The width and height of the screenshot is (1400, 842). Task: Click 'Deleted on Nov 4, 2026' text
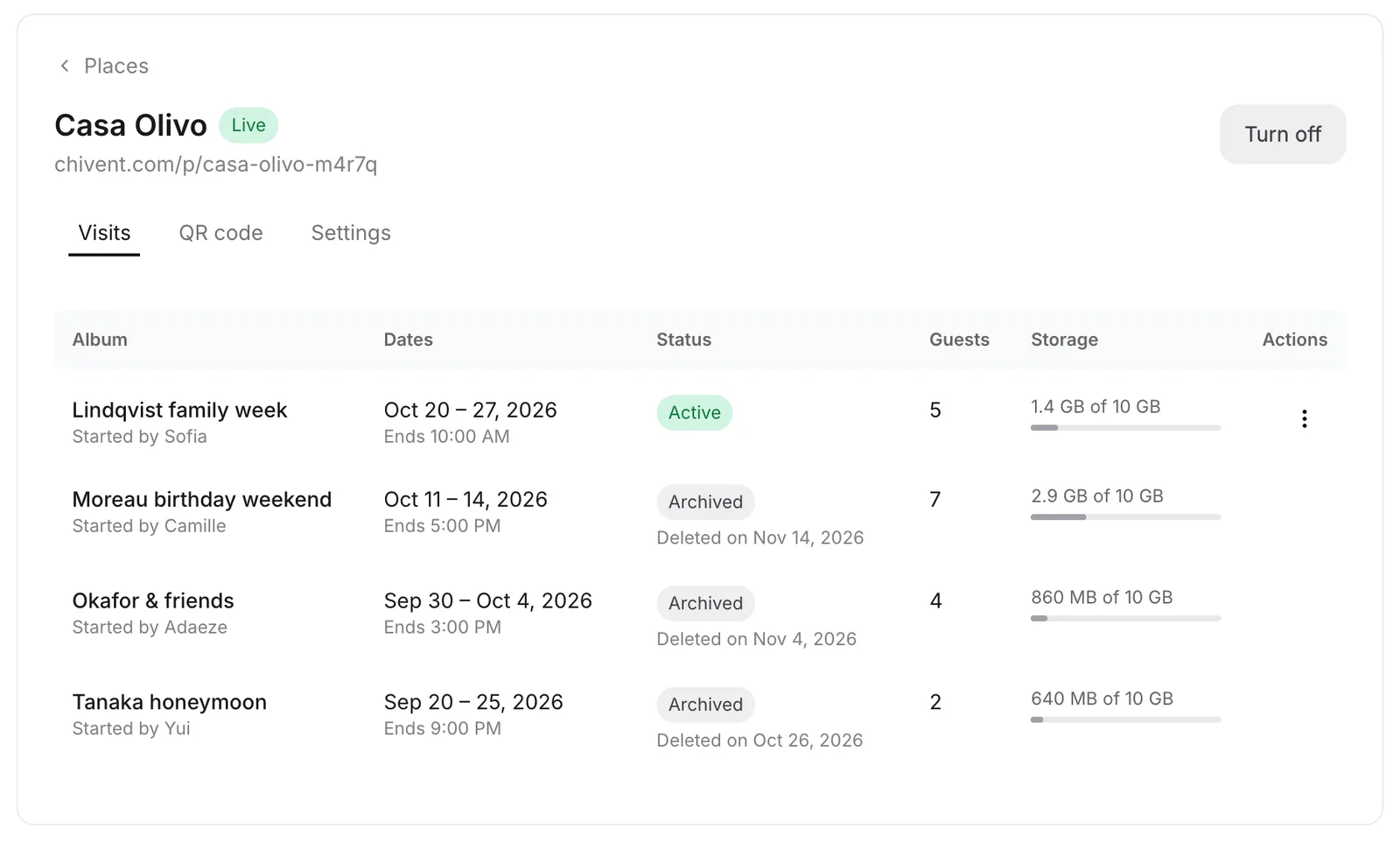756,639
